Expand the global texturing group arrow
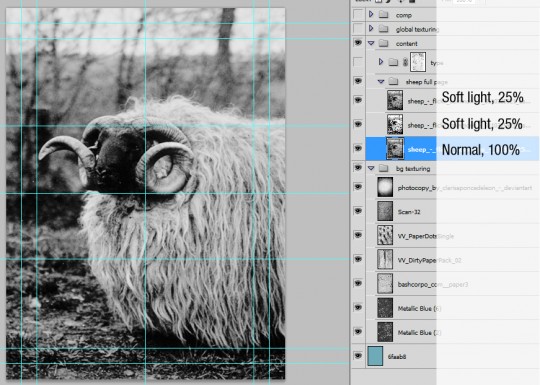540x385 pixels. point(371,28)
